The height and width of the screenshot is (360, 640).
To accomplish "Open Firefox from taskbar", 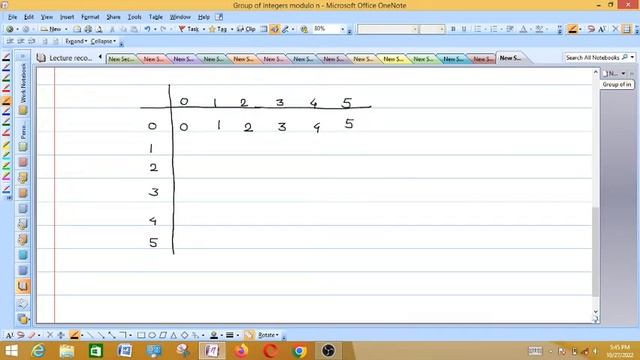I will tap(241, 351).
